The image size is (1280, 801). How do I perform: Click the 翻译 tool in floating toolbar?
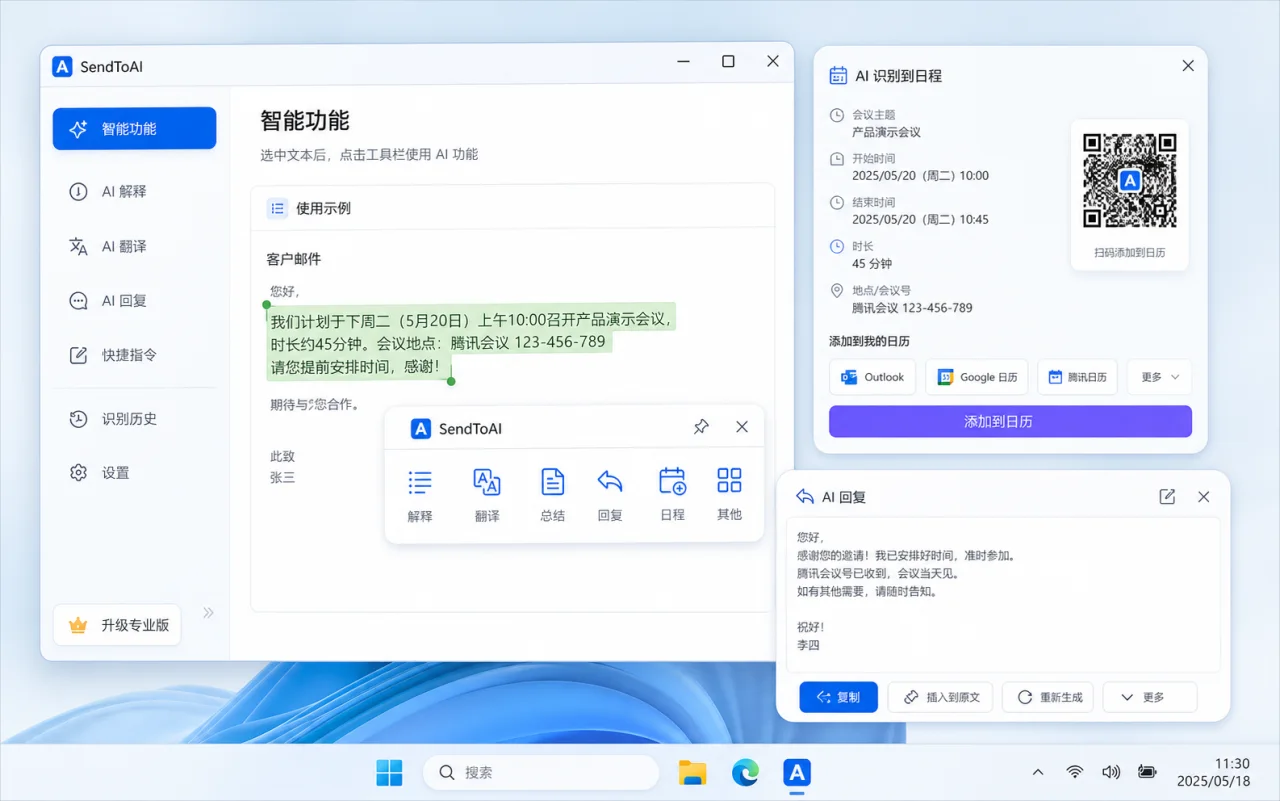pos(487,495)
